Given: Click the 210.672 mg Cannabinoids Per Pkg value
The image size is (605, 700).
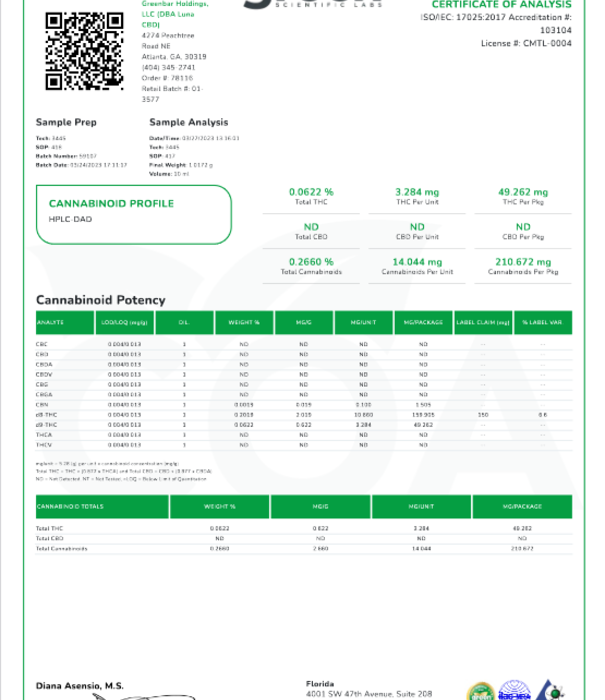Looking at the screenshot, I should point(523,262).
